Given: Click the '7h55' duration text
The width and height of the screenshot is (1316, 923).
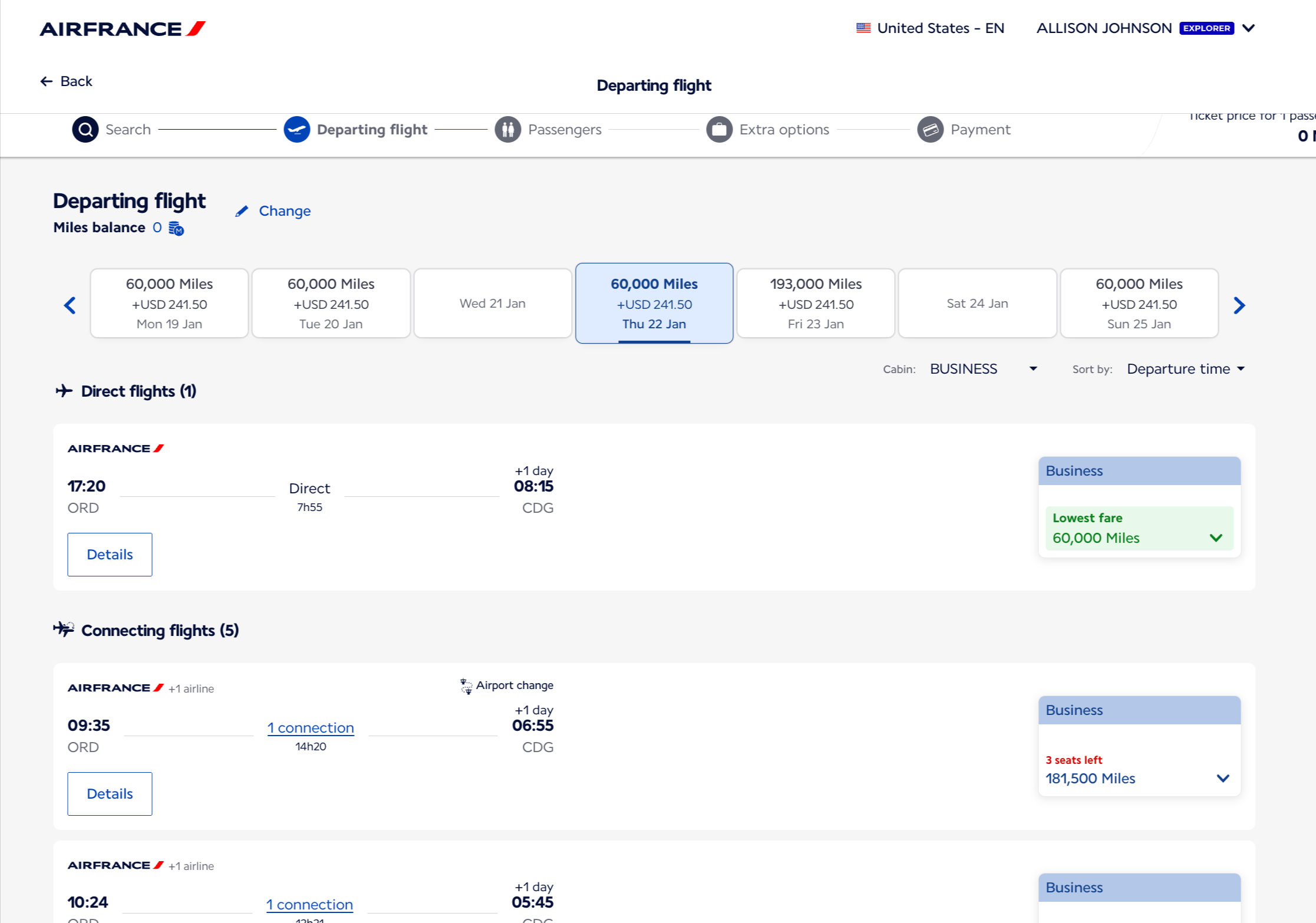Looking at the screenshot, I should point(309,507).
